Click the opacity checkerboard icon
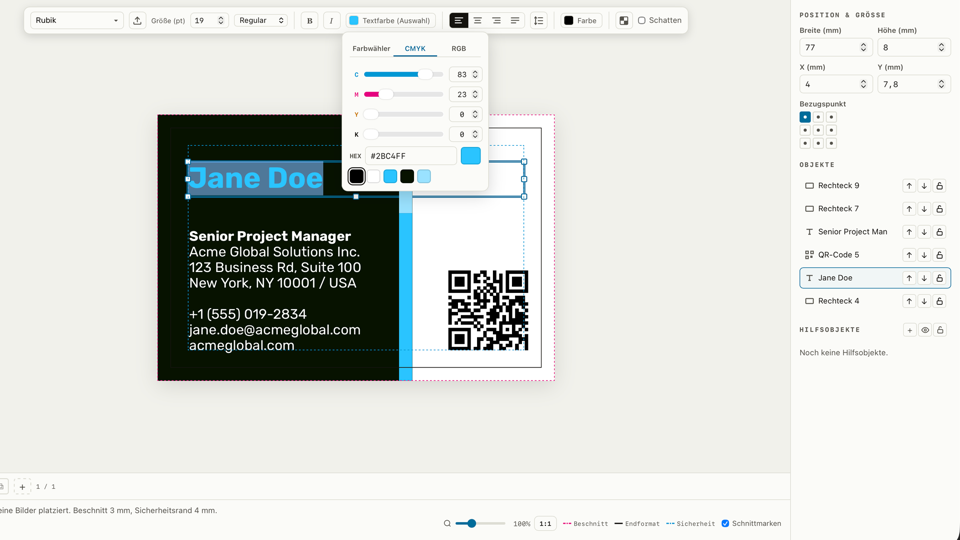960x540 pixels. tap(623, 20)
